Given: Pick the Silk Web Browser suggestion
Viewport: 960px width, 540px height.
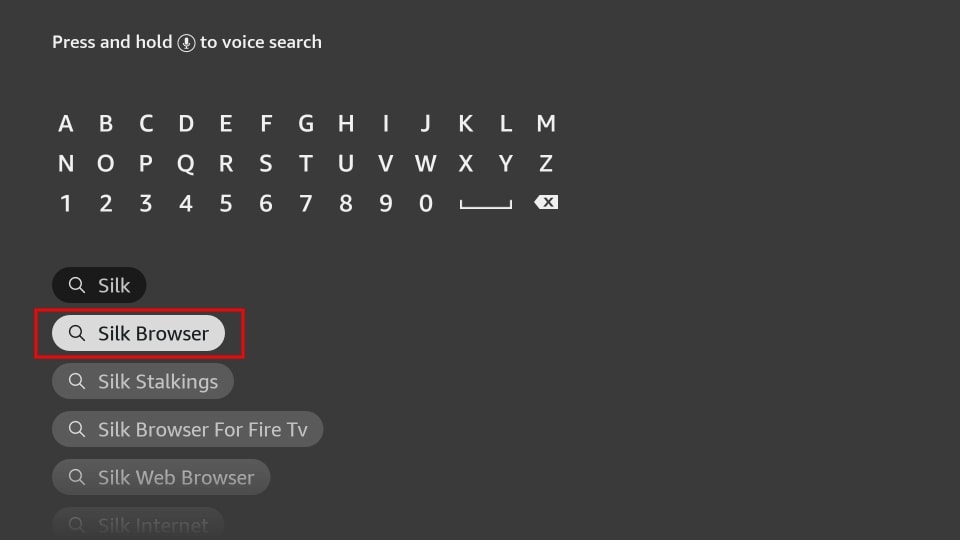Looking at the screenshot, I should [161, 477].
